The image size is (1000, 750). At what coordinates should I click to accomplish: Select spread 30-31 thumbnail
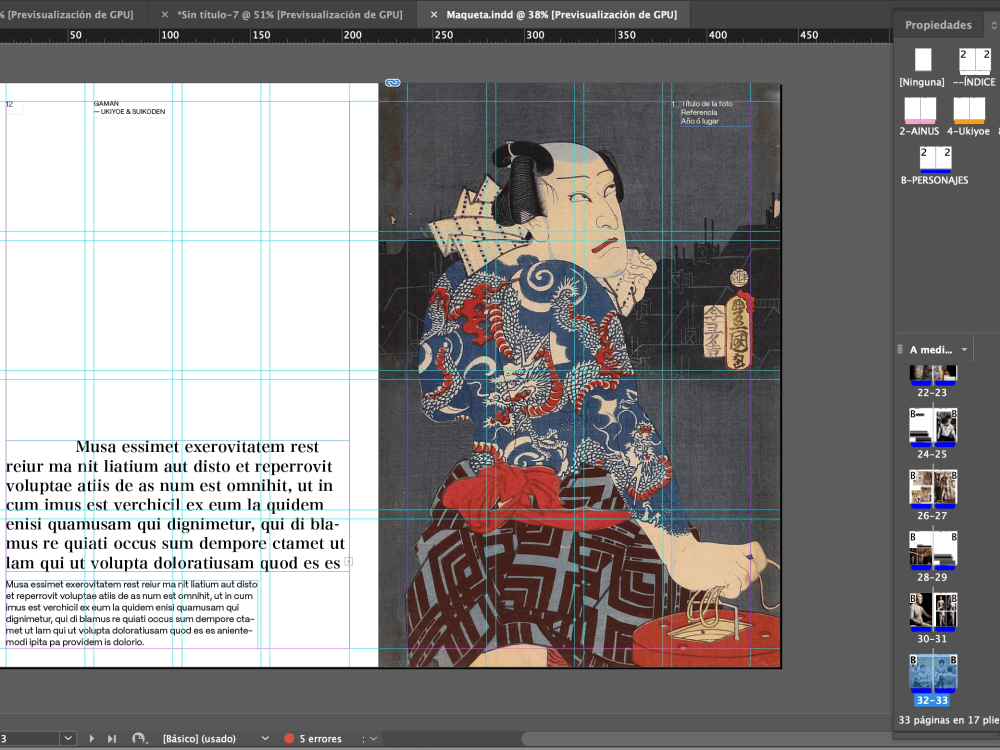pos(932,611)
